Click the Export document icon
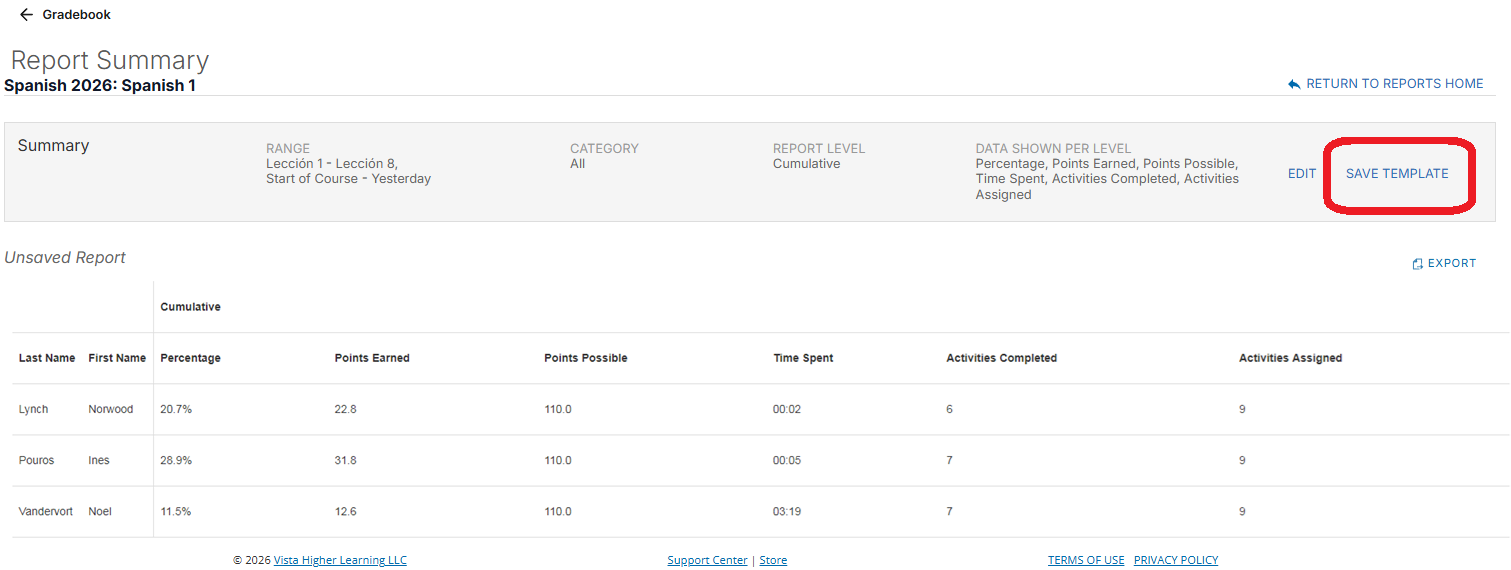1511x570 pixels. click(x=1417, y=264)
